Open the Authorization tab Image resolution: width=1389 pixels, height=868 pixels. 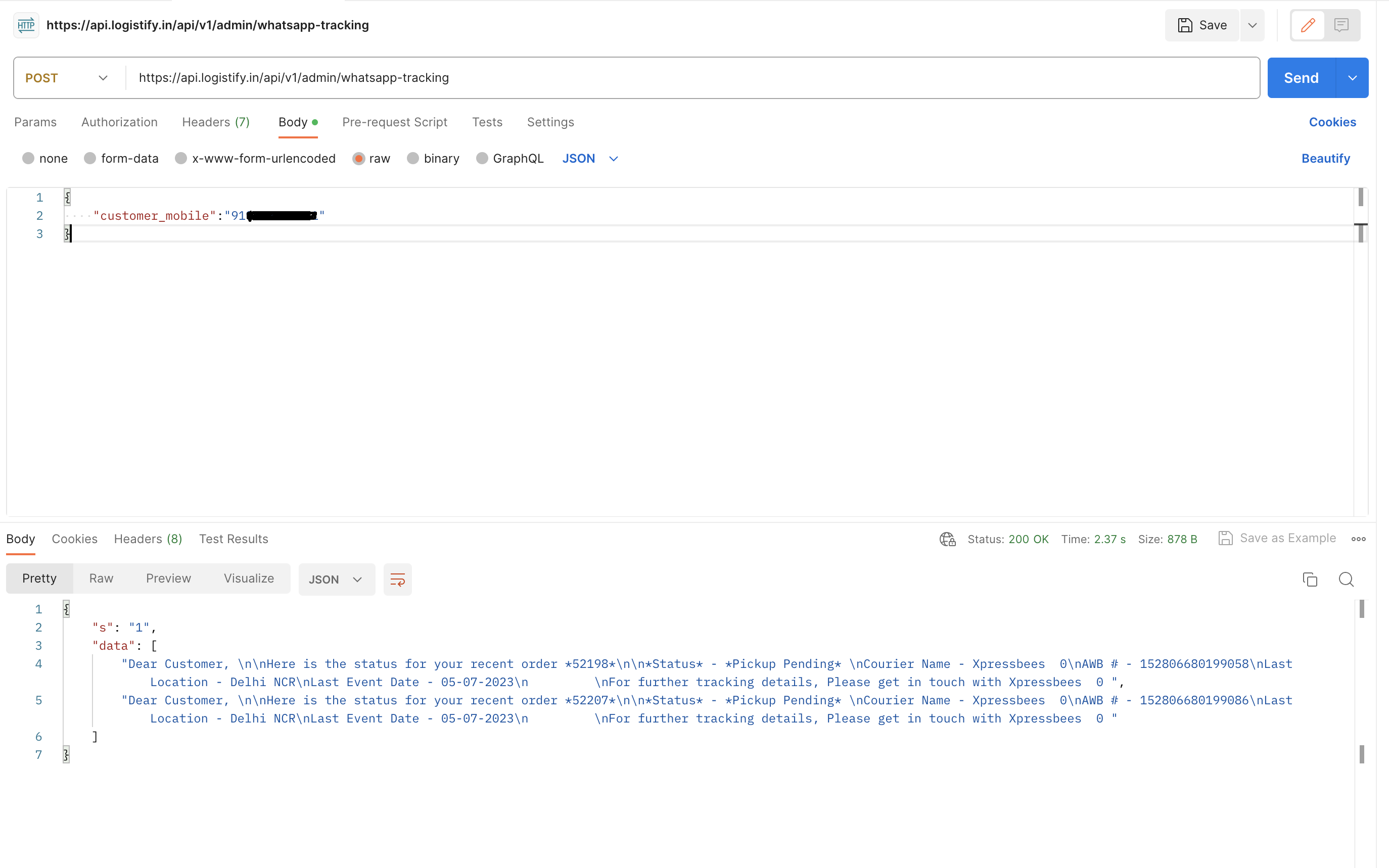point(119,122)
